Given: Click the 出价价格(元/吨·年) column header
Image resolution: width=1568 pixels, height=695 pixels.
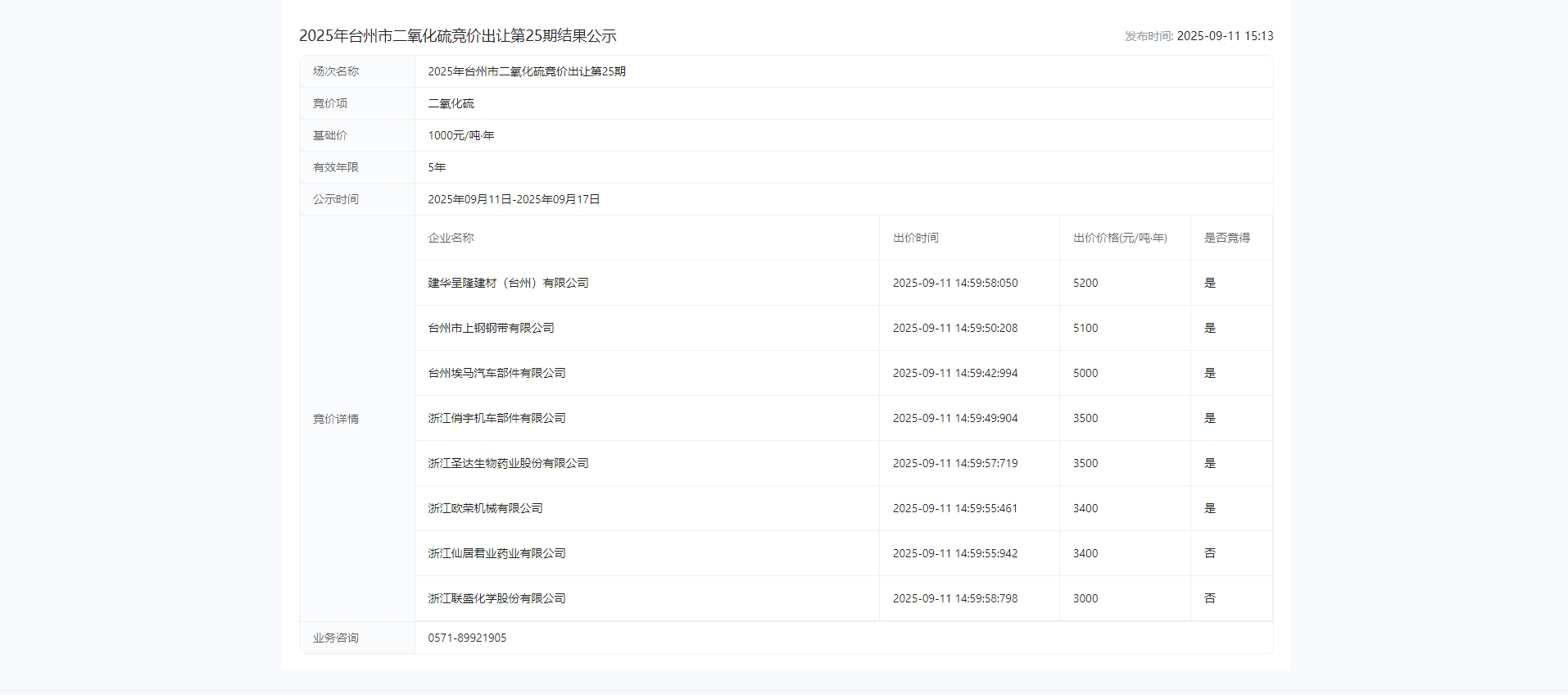Looking at the screenshot, I should pos(1120,238).
